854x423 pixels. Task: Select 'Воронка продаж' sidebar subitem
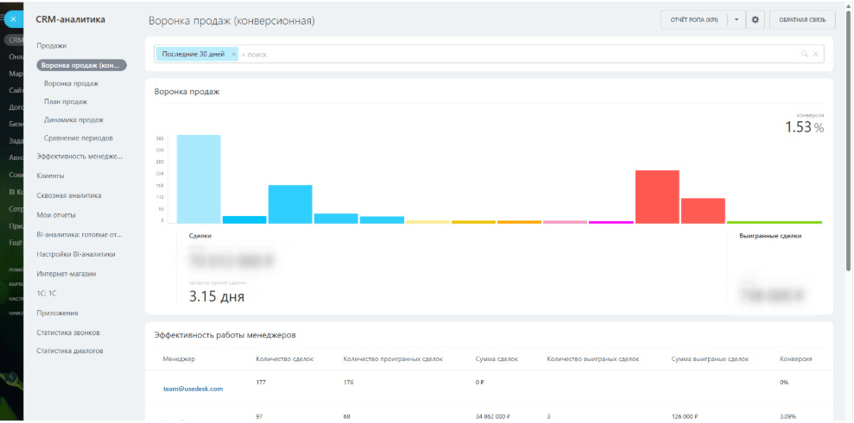click(x=71, y=84)
